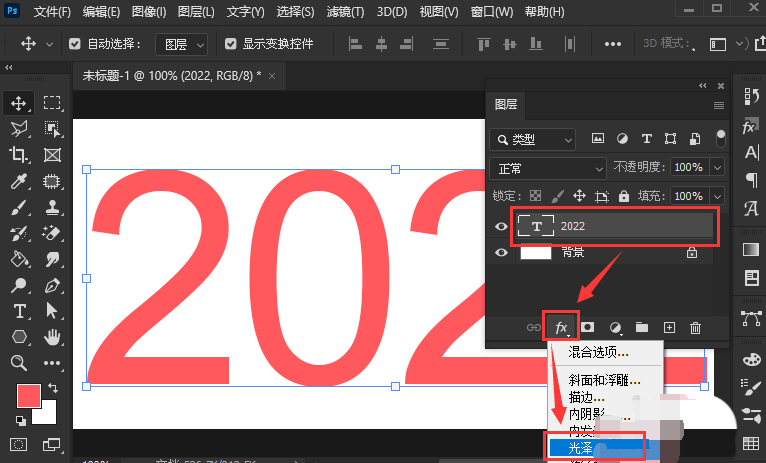Click the fx layer style button
This screenshot has height=463, width=766.
[x=561, y=327]
